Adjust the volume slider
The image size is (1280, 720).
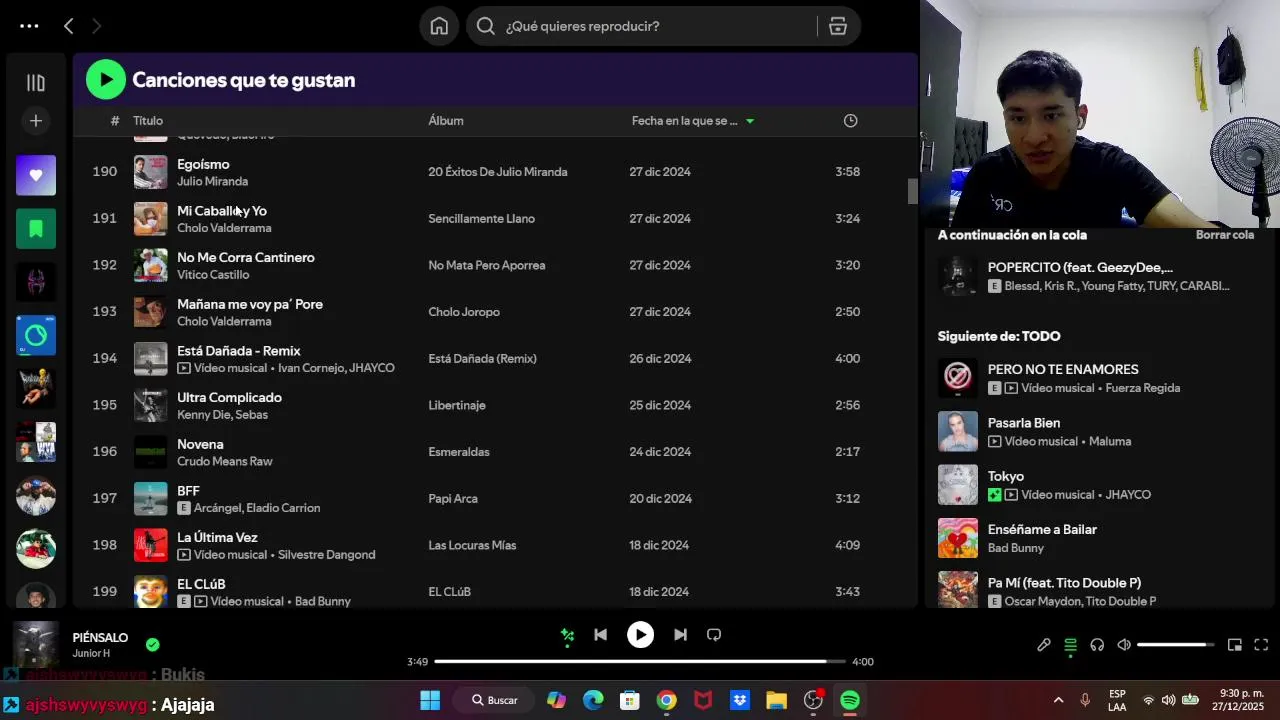pyautogui.click(x=1176, y=645)
